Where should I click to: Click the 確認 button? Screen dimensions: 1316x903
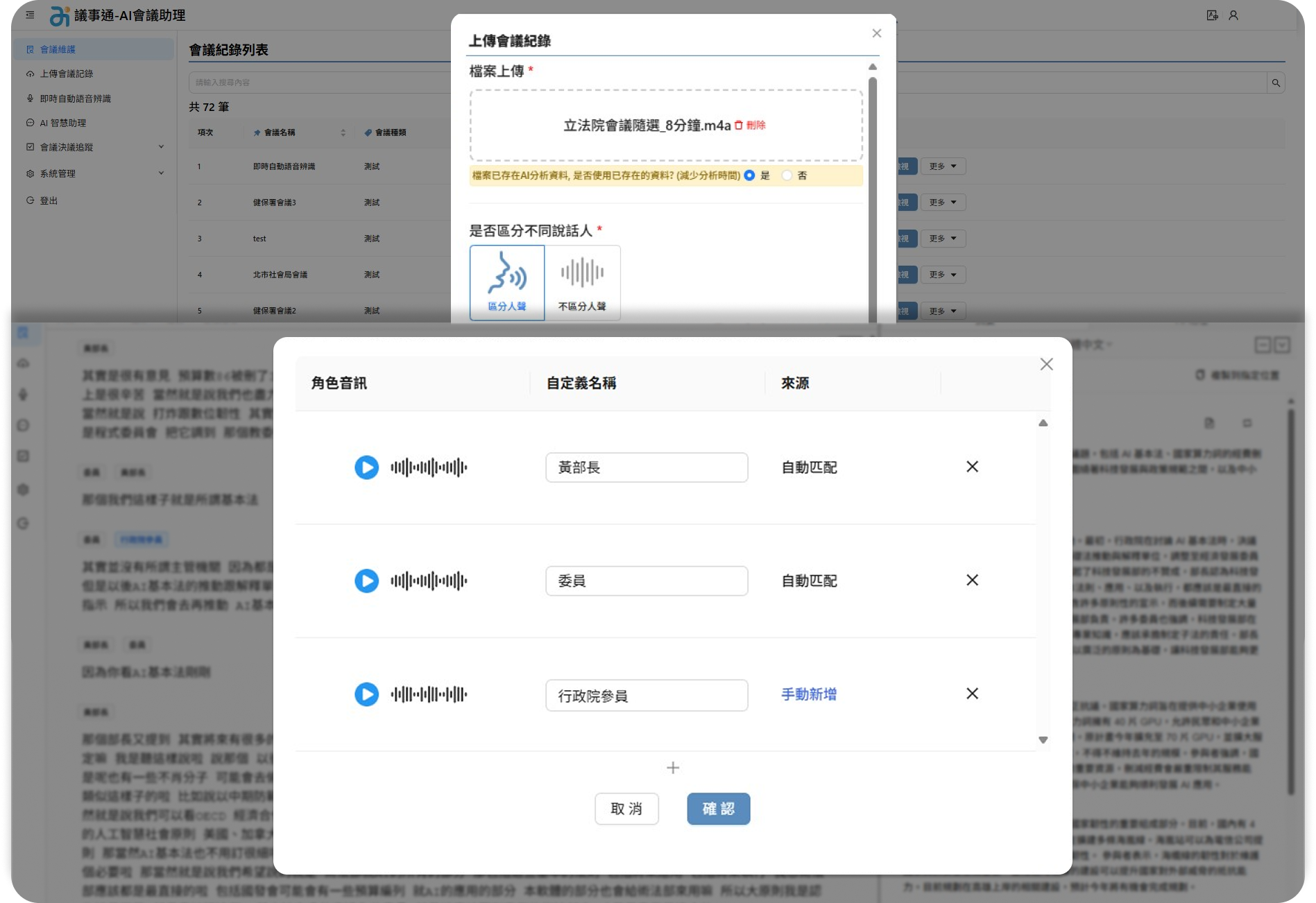click(718, 809)
